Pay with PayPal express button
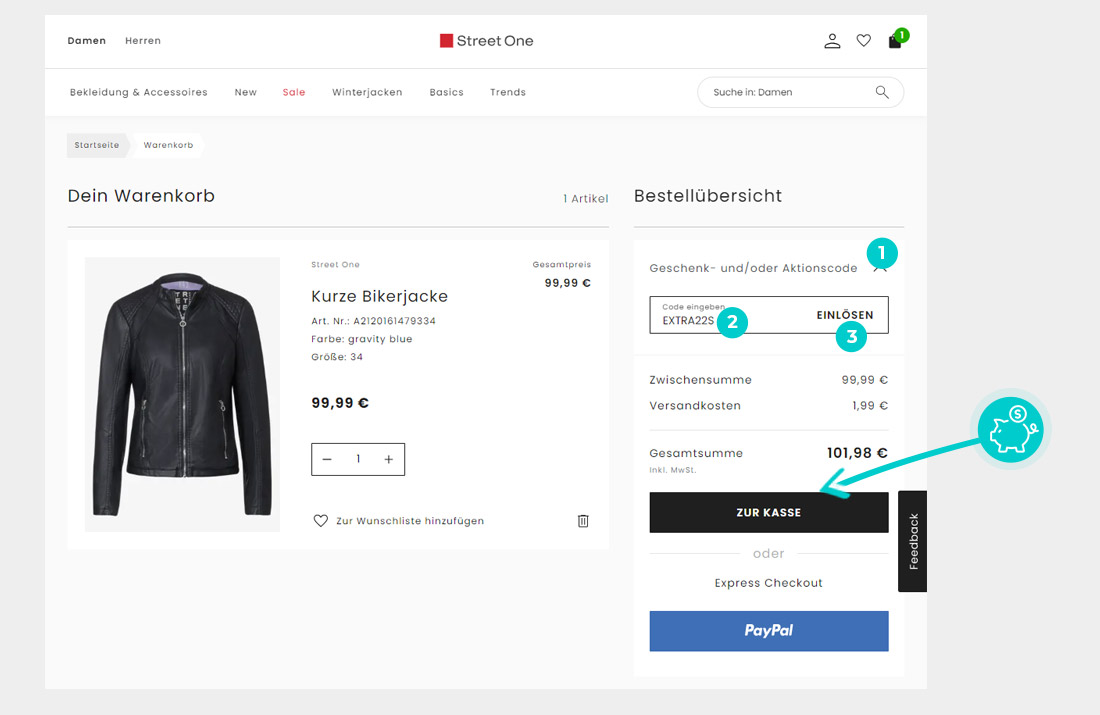The image size is (1100, 715). pyautogui.click(x=769, y=631)
